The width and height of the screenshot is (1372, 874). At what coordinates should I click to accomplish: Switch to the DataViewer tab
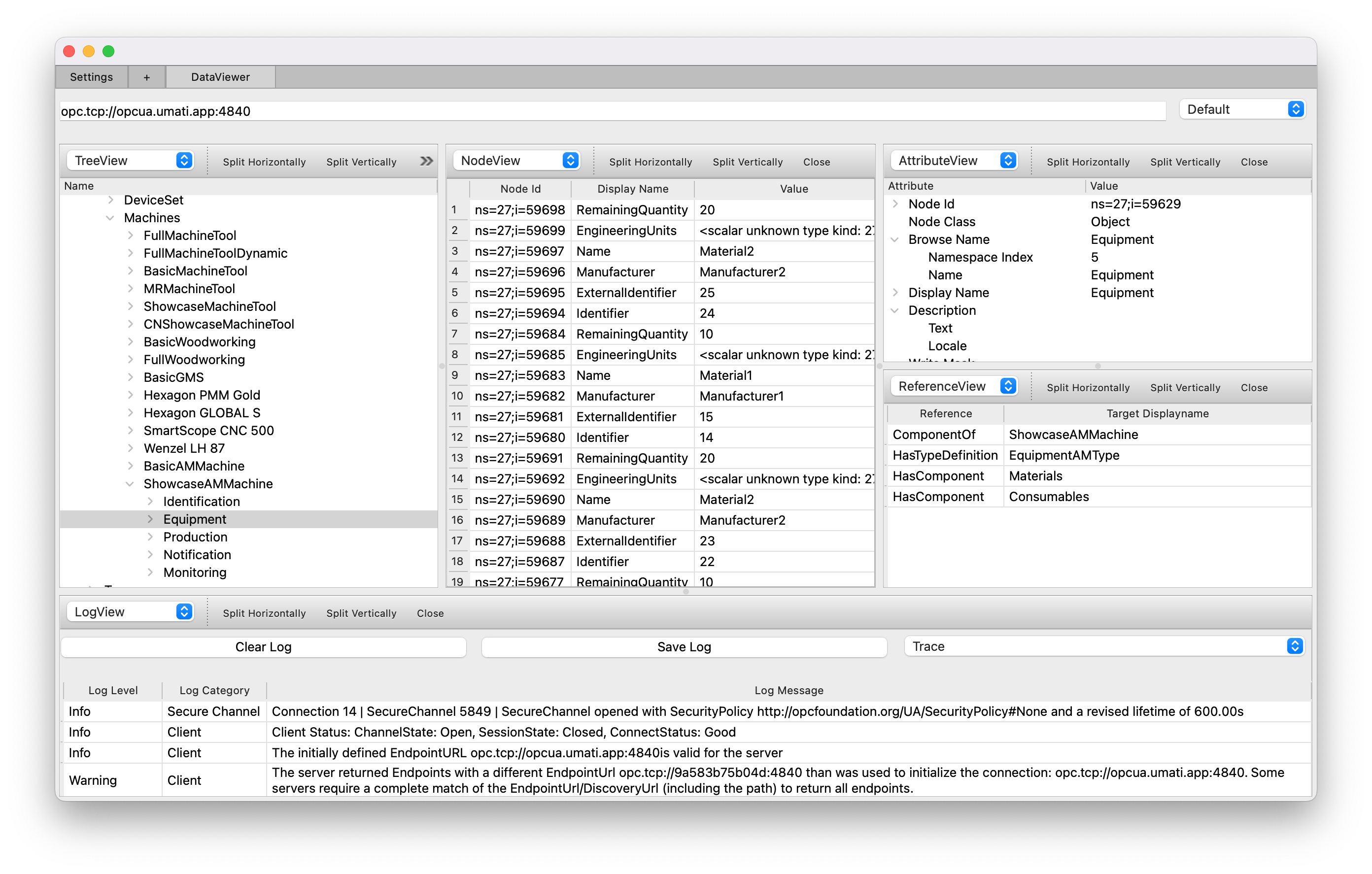(x=220, y=77)
